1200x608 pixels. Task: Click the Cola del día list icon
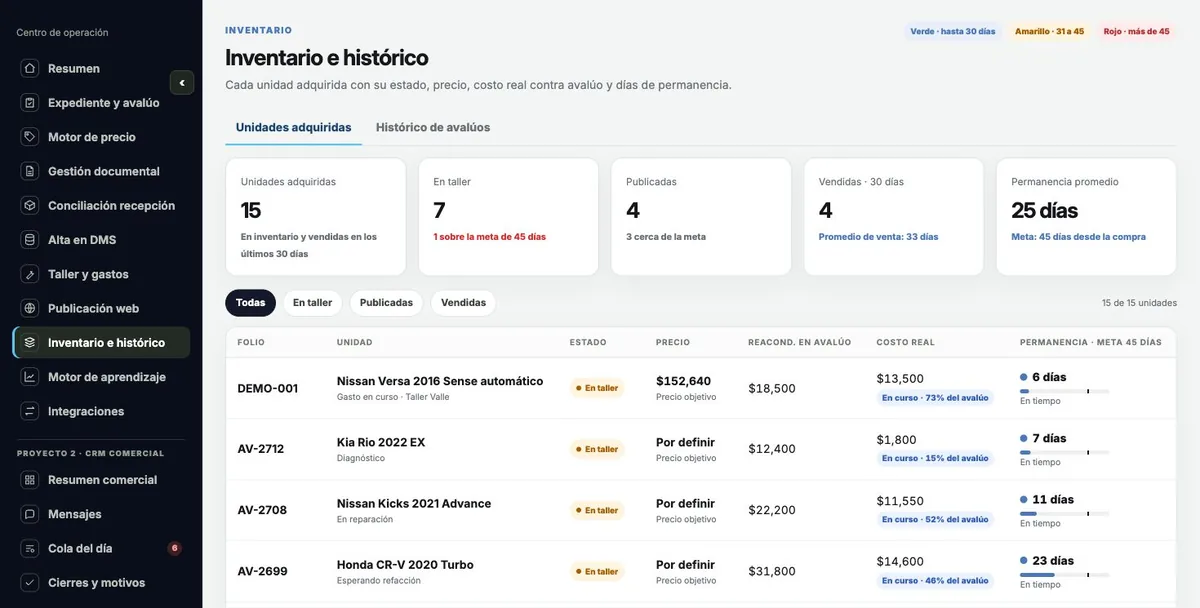coord(30,548)
